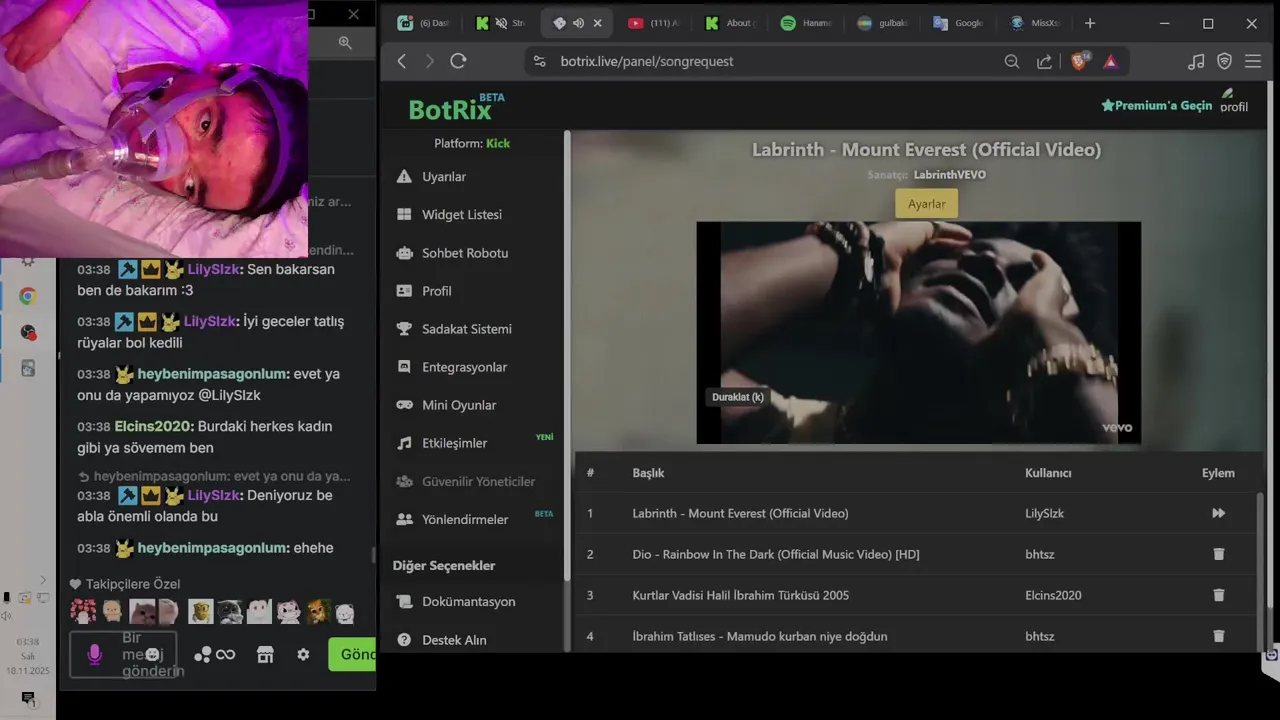Insert the yellow minion follower emote
The image size is (1280, 720).
tap(201, 611)
